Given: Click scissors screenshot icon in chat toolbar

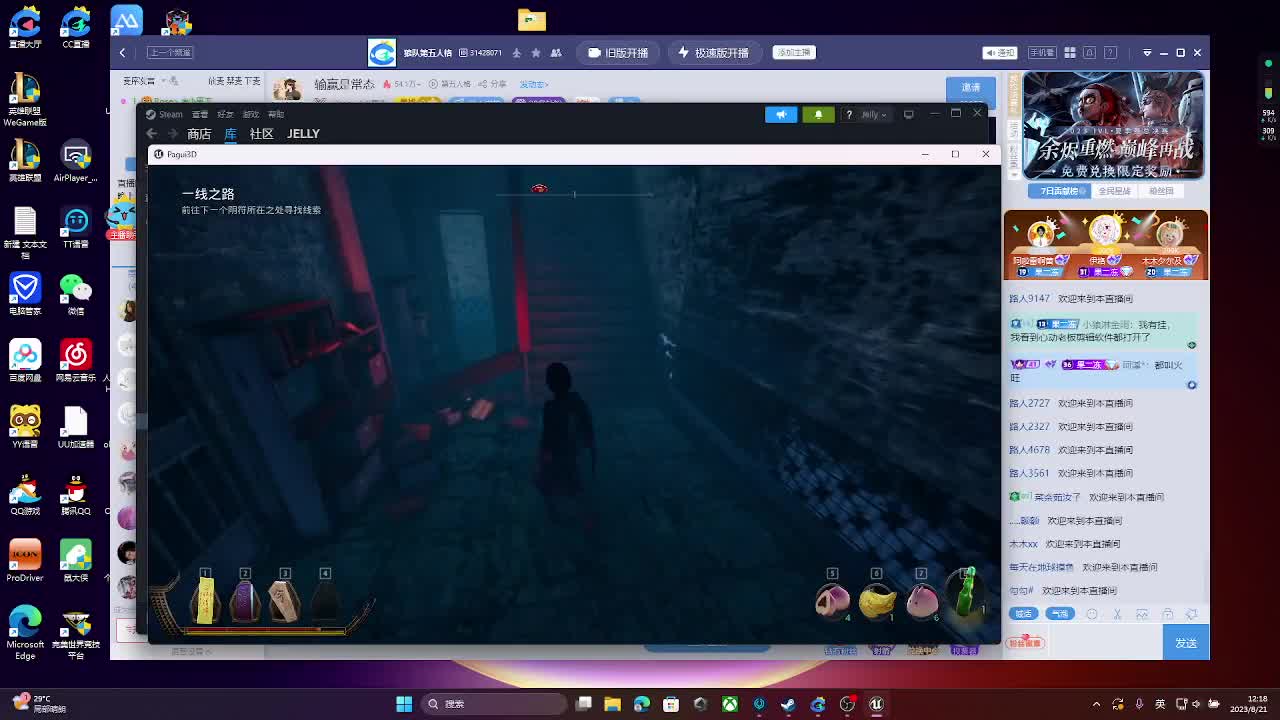Looking at the screenshot, I should 1117,614.
